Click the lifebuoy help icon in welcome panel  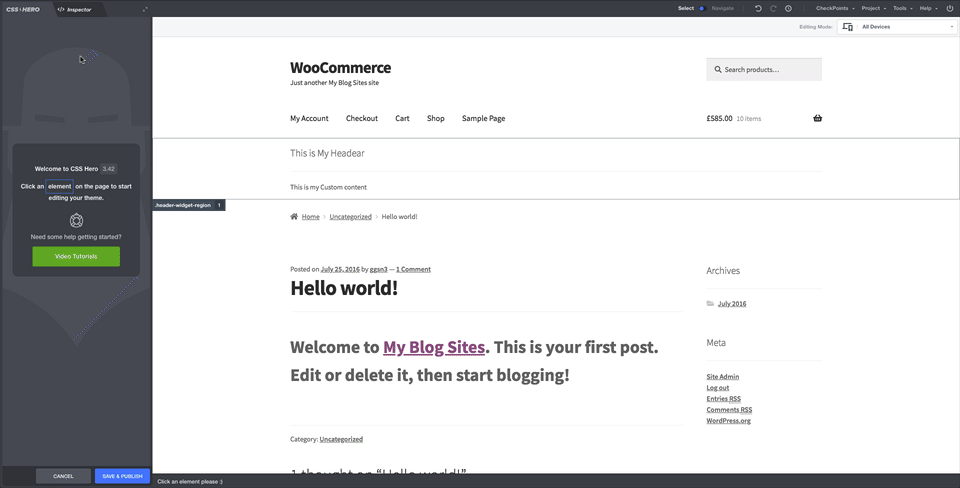[x=76, y=220]
